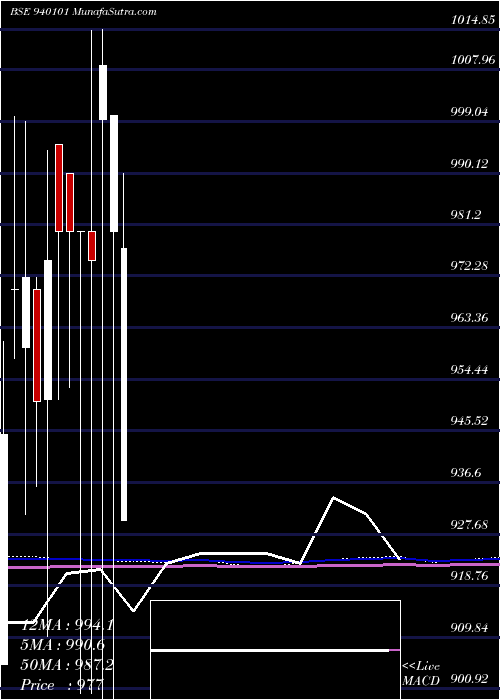
Task: Click the 999.04 price axis label
Action: coord(469,112)
